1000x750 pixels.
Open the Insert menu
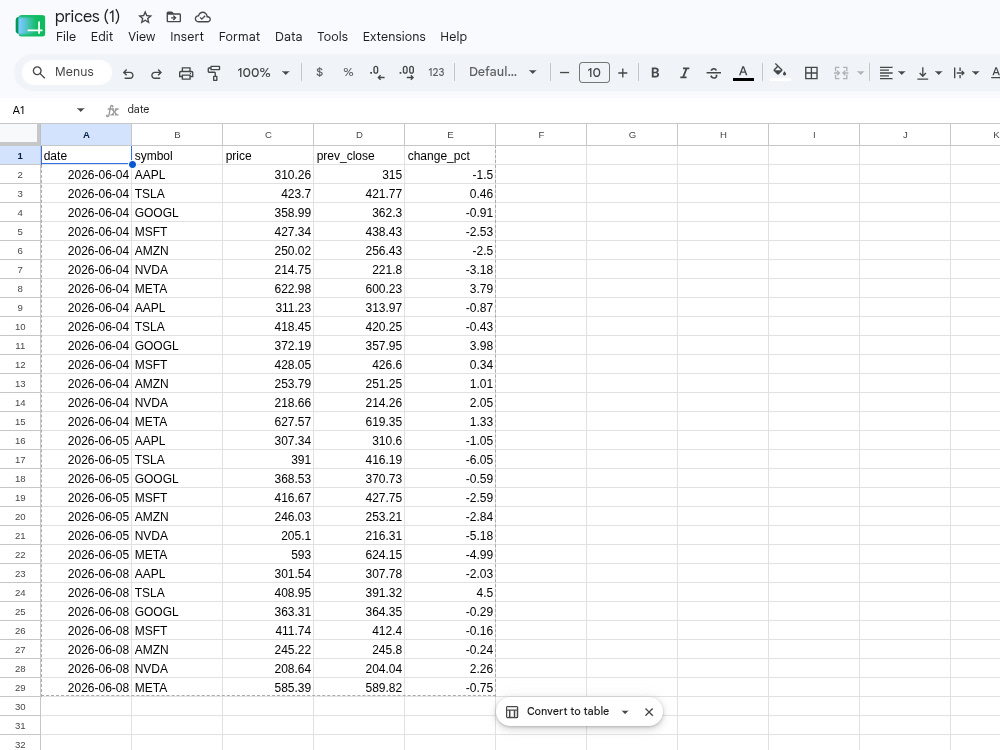[187, 37]
